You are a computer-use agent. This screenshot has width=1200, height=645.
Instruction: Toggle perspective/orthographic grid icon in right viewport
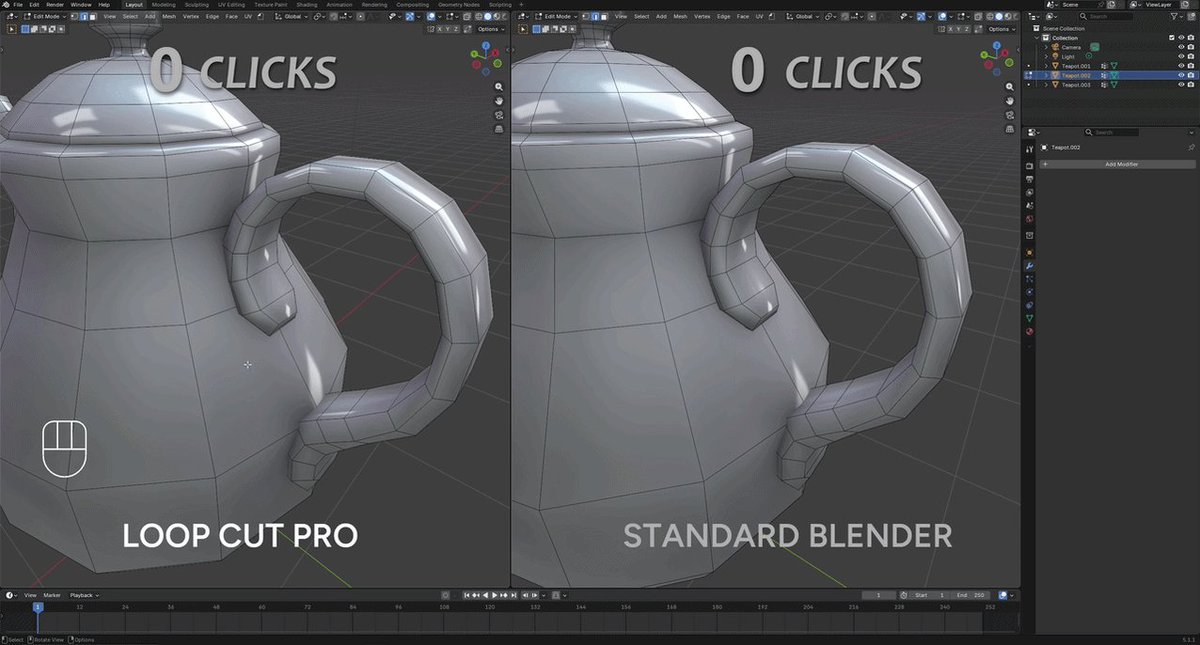point(1009,129)
